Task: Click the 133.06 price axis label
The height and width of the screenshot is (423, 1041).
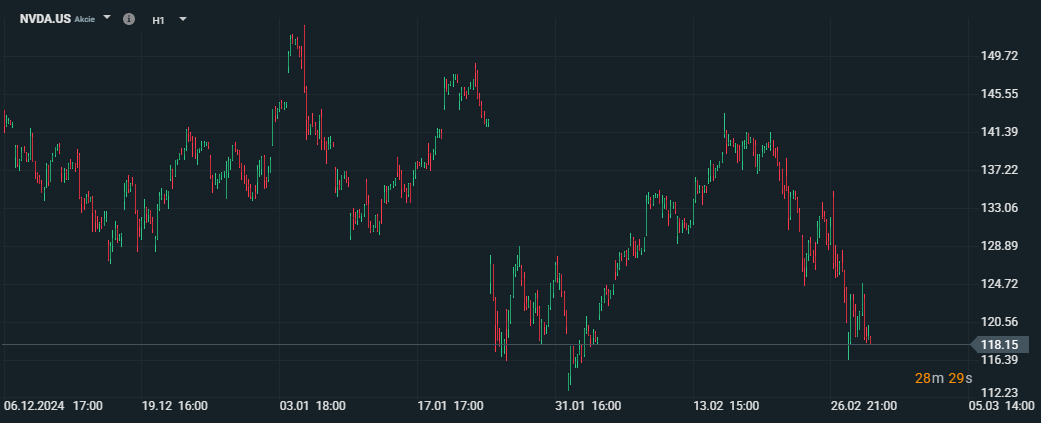Action: [999, 208]
